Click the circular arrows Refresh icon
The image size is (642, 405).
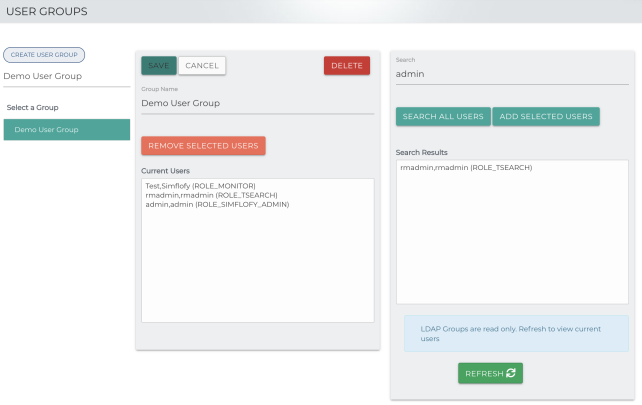pyautogui.click(x=510, y=373)
